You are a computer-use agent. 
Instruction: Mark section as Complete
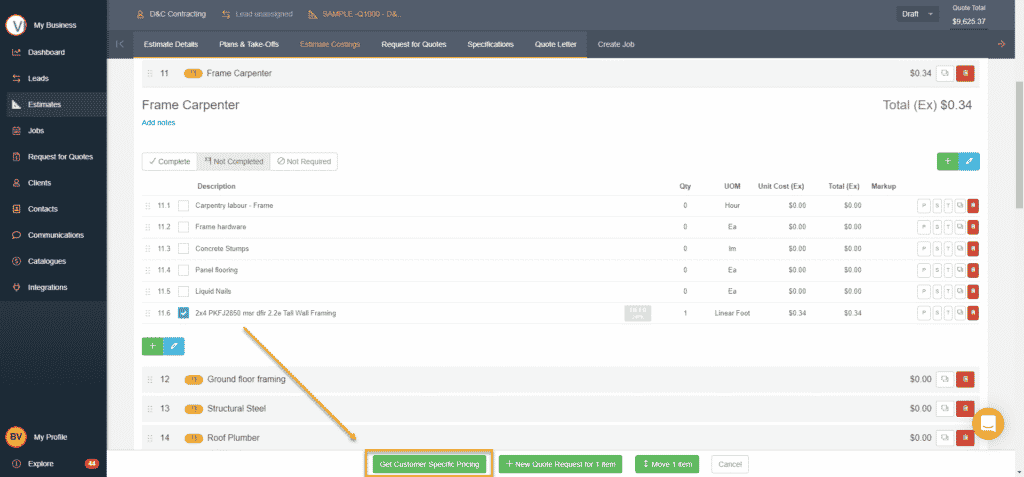coord(168,161)
